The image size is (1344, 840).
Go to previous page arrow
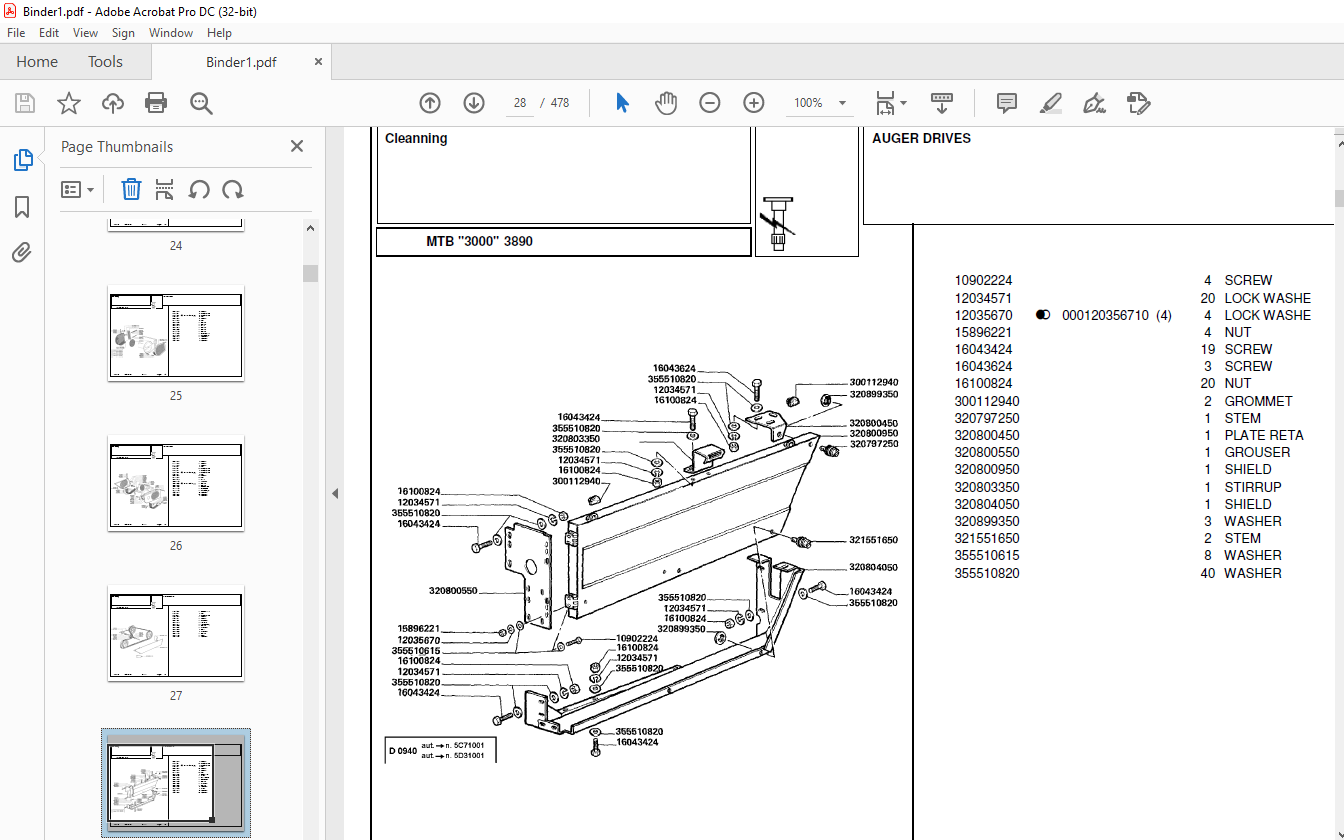pos(430,103)
